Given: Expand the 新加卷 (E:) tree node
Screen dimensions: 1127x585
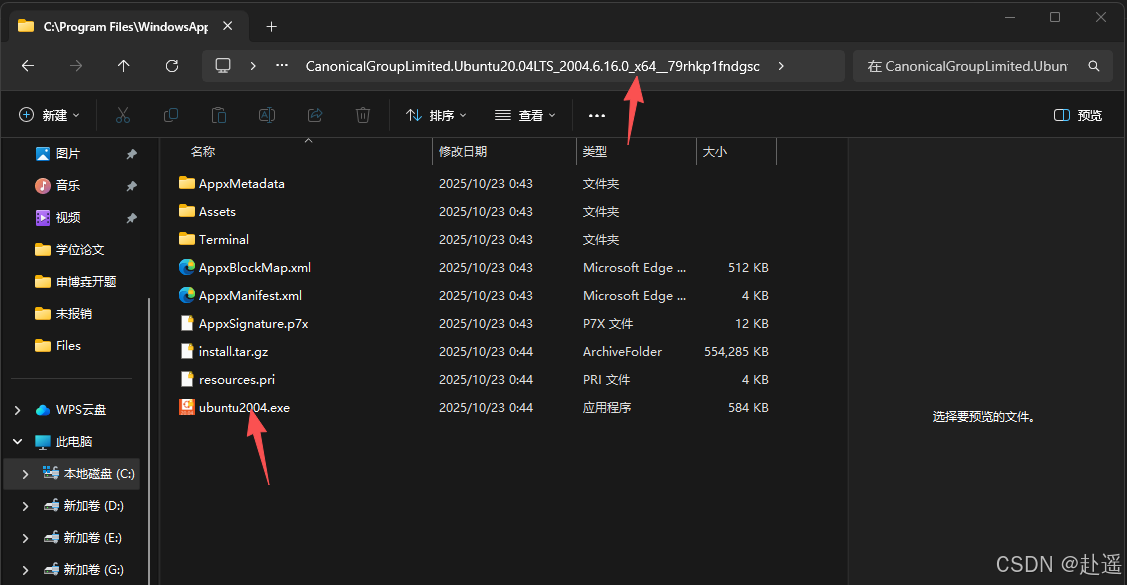Looking at the screenshot, I should point(26,538).
